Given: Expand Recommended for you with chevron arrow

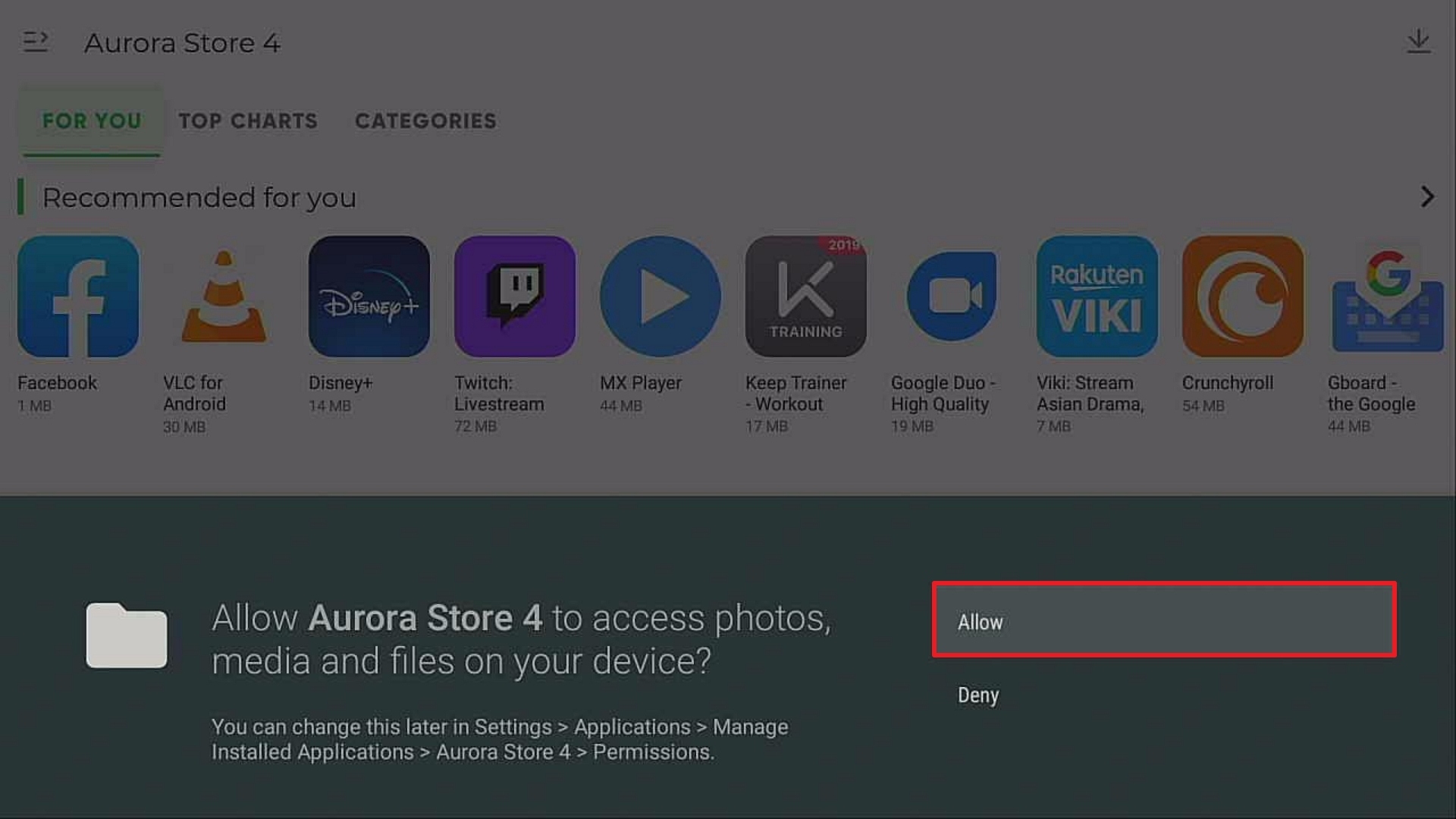Looking at the screenshot, I should (x=1427, y=197).
